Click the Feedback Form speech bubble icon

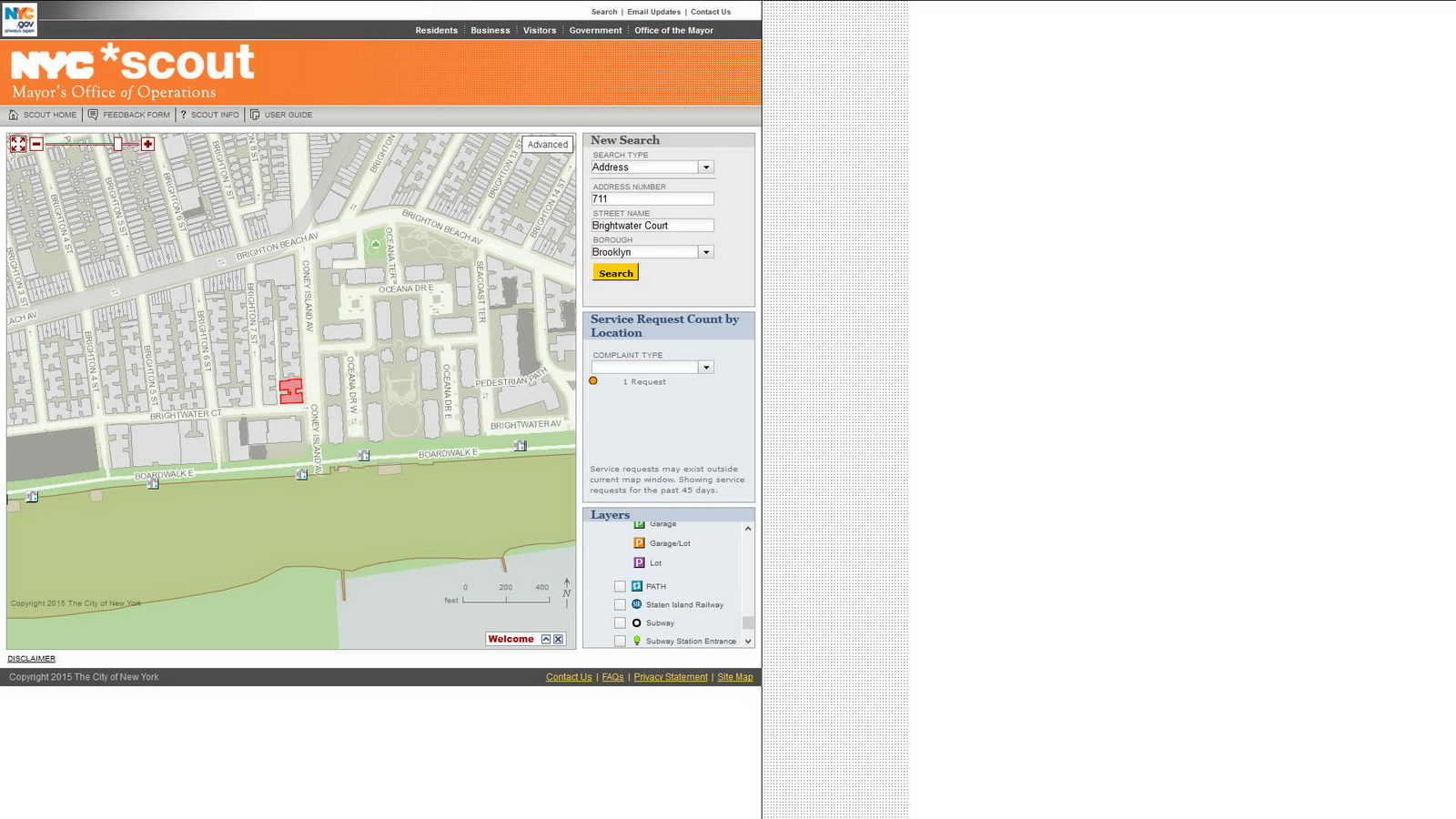click(x=93, y=115)
